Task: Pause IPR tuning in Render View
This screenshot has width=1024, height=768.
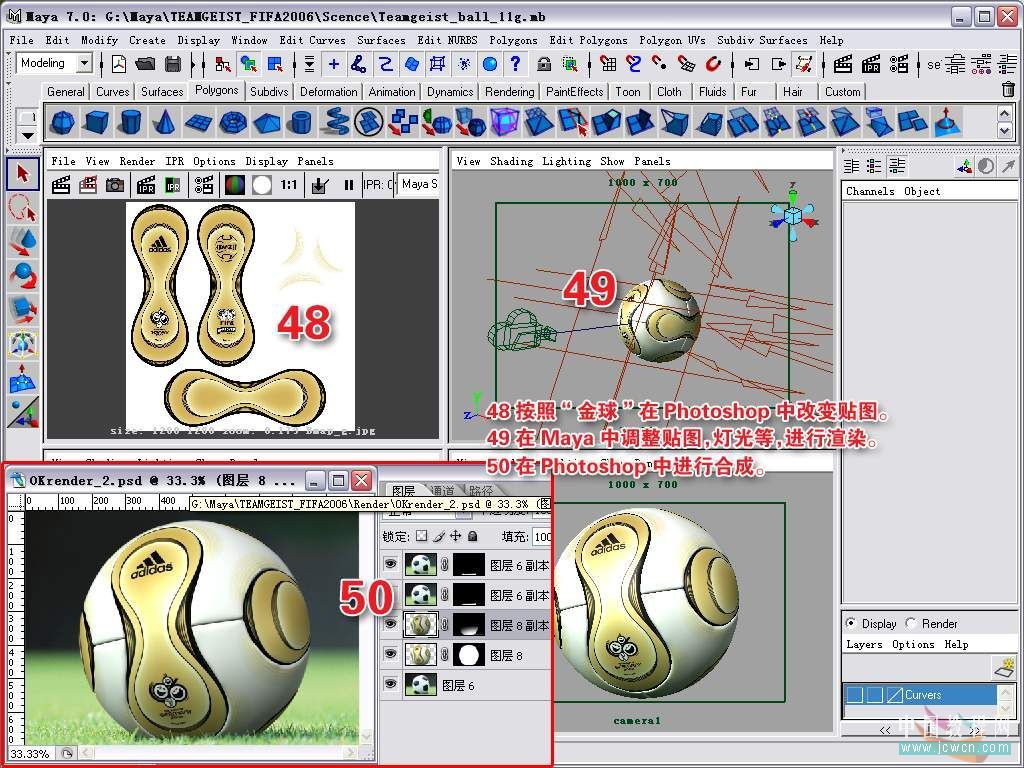Action: (349, 185)
